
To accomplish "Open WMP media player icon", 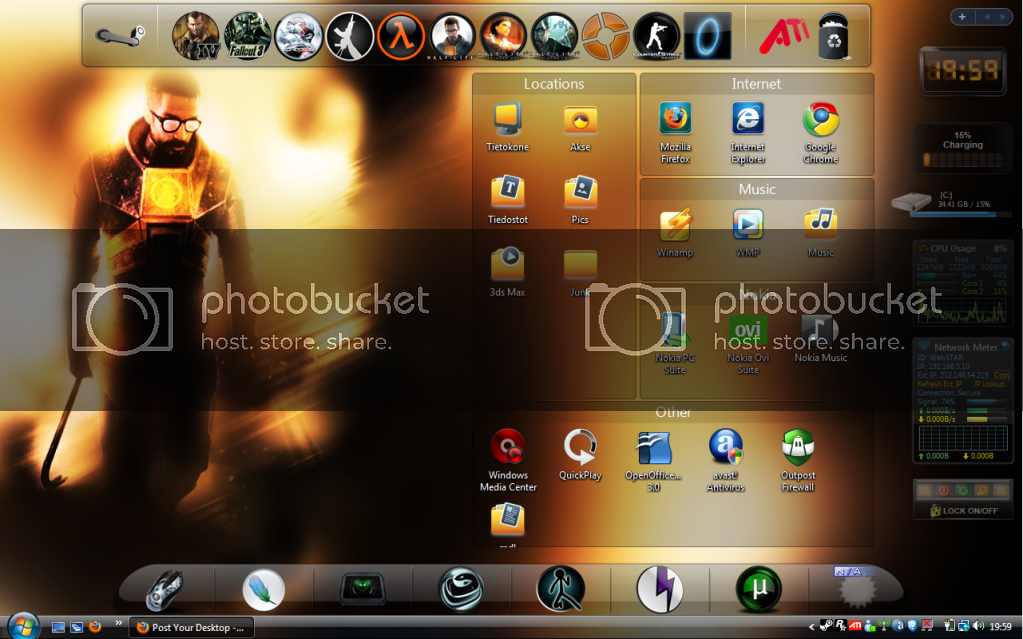I will (748, 233).
